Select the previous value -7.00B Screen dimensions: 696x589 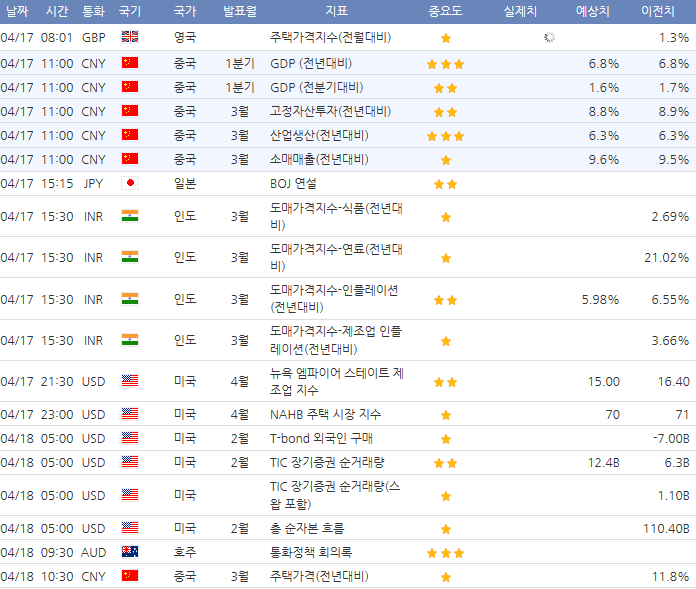pos(671,439)
